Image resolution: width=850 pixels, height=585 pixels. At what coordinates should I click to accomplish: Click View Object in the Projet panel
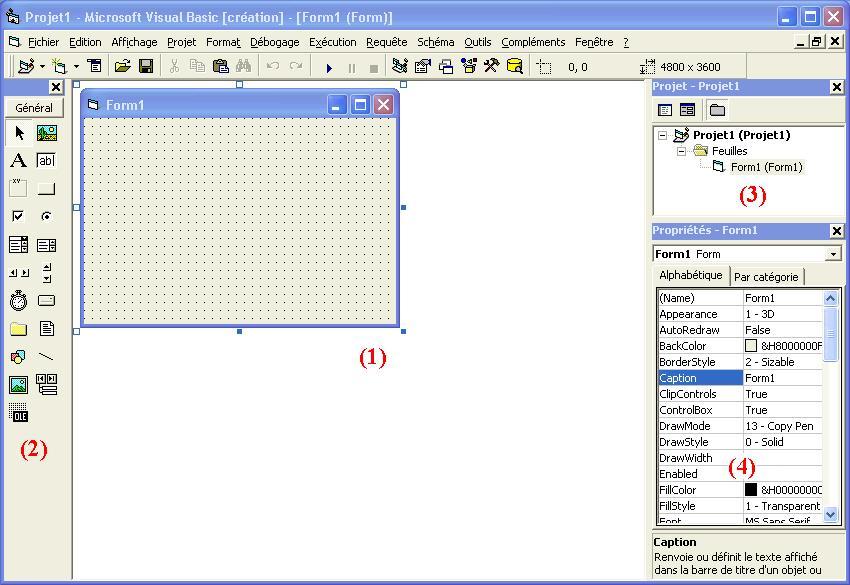pos(687,110)
